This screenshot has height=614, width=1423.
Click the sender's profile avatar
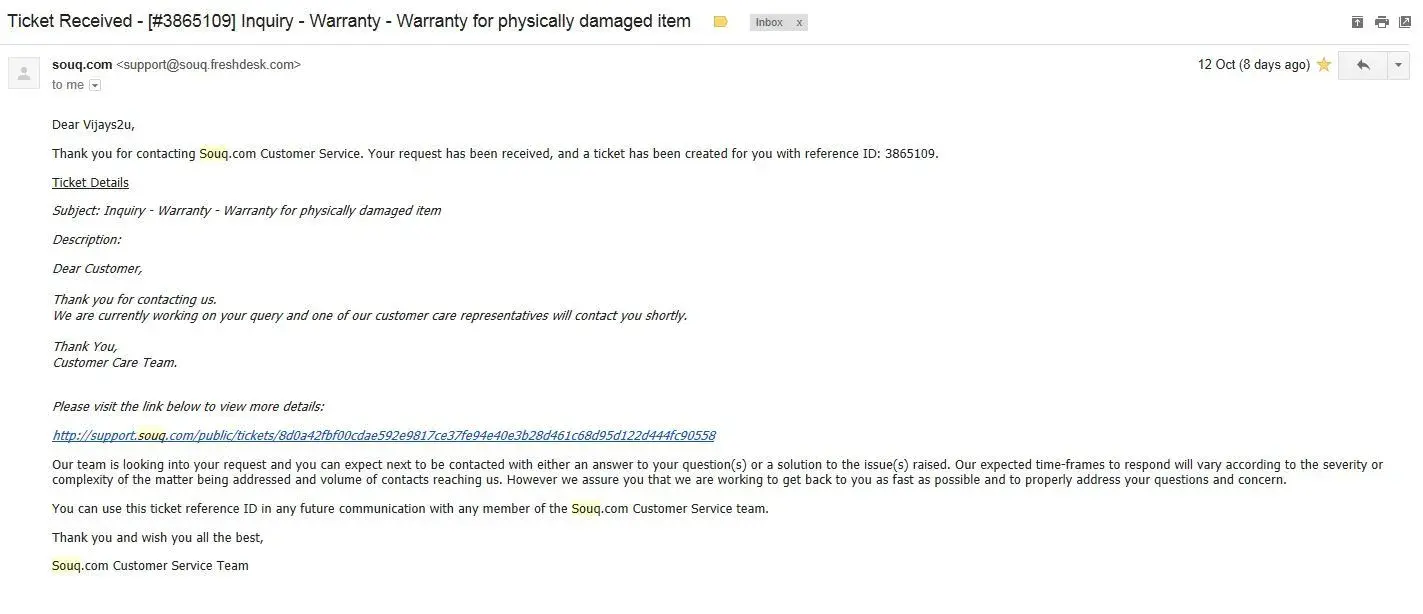point(24,73)
